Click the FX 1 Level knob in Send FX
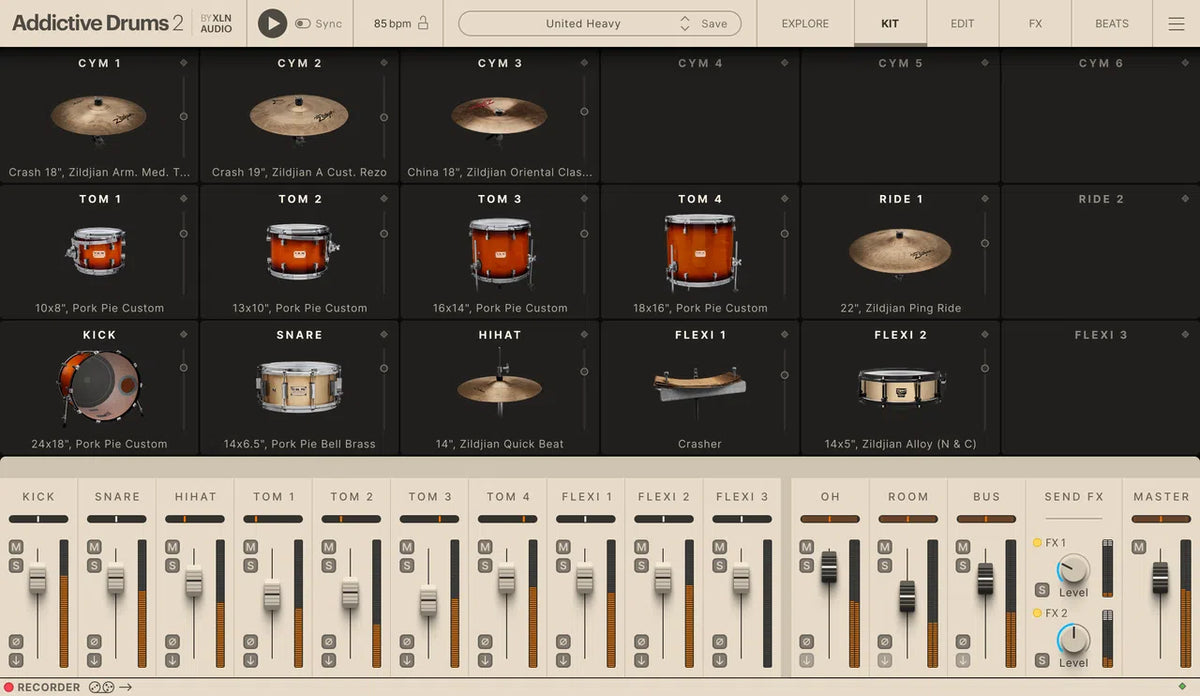The width and height of the screenshot is (1200, 696). click(x=1072, y=570)
